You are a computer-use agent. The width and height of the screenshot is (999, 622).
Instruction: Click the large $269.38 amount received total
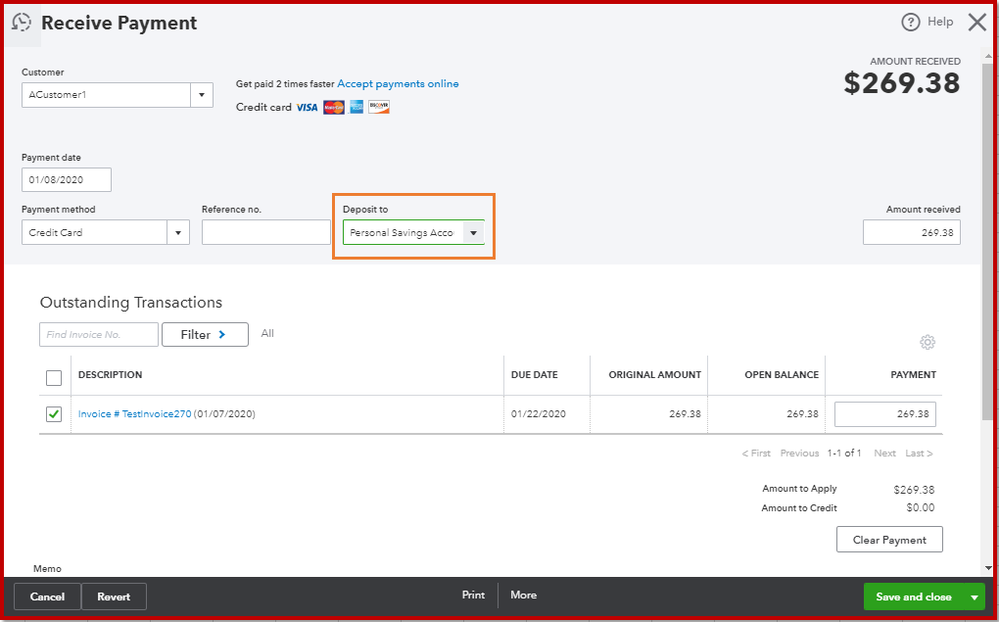[x=902, y=83]
